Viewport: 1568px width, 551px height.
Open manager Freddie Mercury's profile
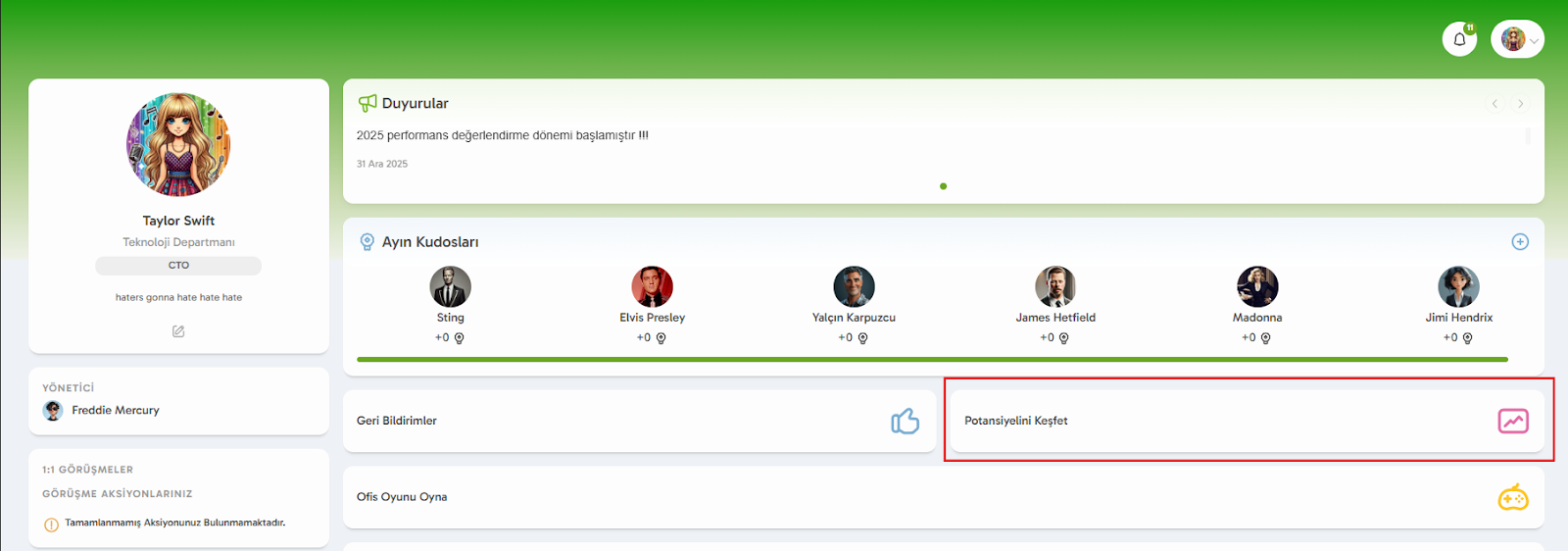[115, 411]
